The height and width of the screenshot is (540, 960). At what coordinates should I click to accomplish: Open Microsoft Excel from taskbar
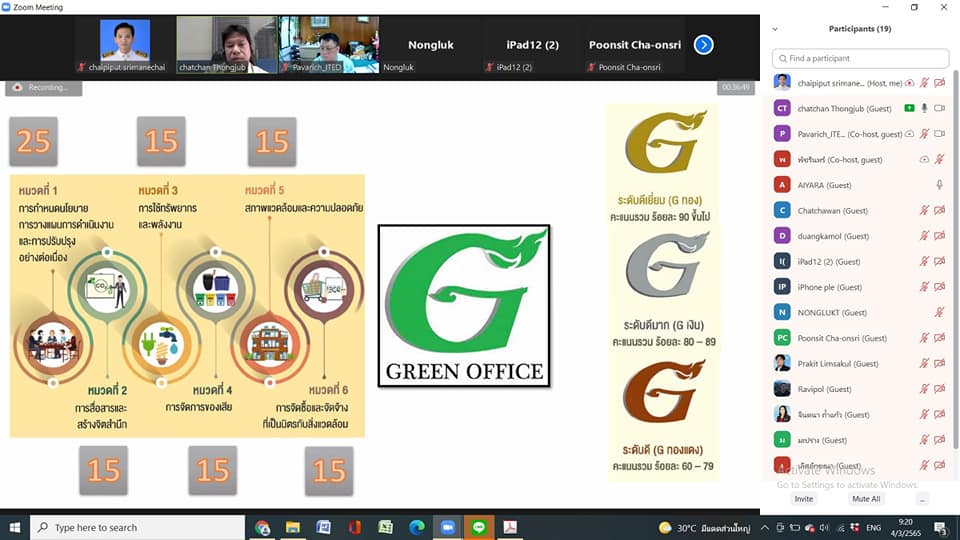(x=386, y=527)
